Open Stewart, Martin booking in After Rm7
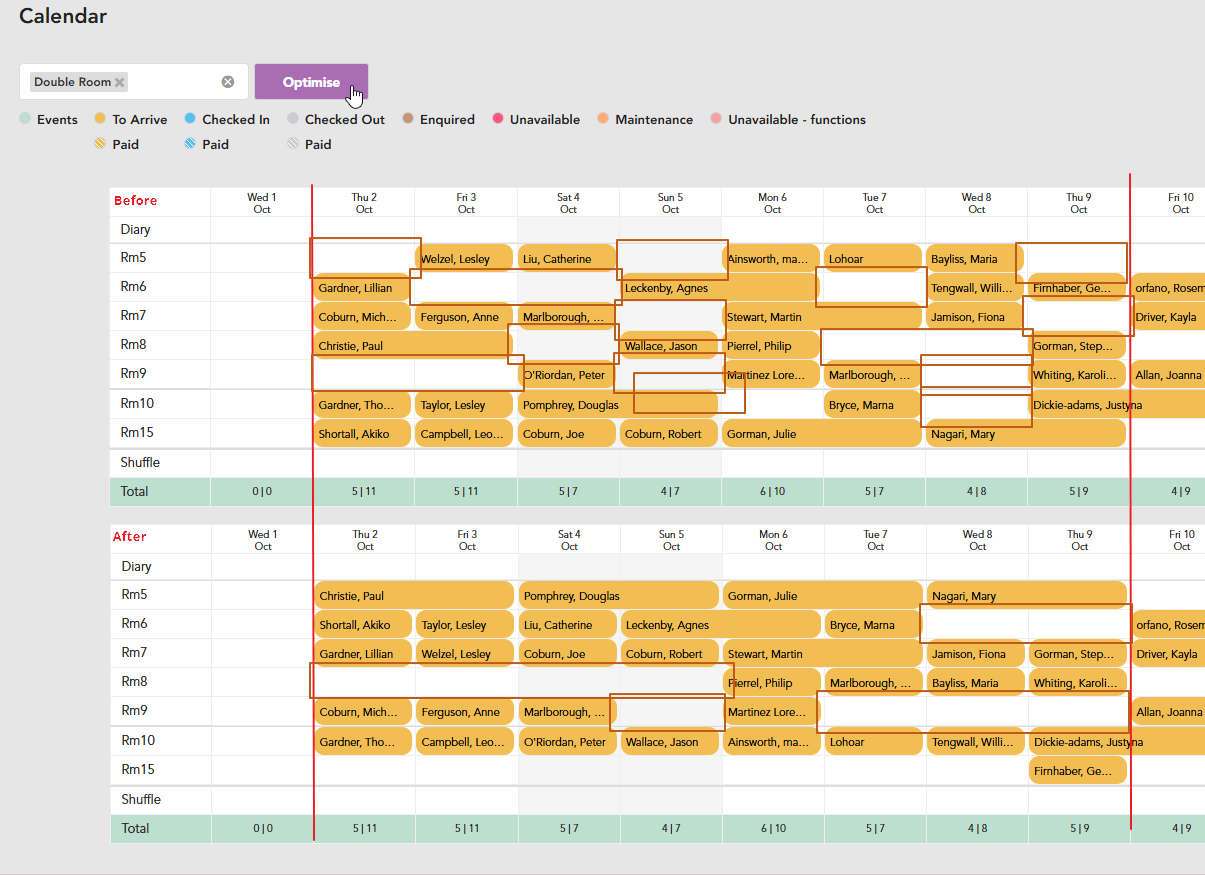Viewport: 1205px width, 875px height. click(822, 654)
